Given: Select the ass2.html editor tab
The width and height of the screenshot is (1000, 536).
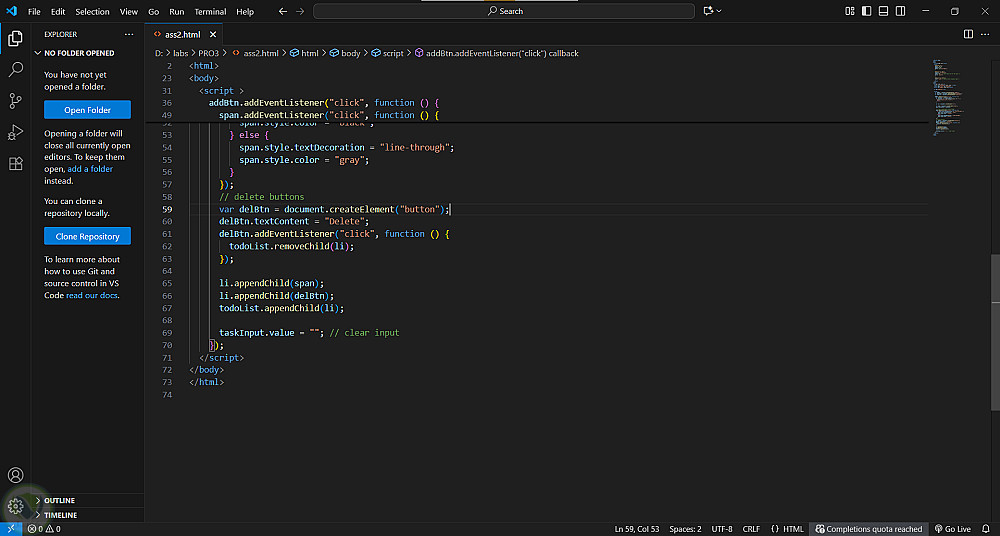Looking at the screenshot, I should pos(182,34).
